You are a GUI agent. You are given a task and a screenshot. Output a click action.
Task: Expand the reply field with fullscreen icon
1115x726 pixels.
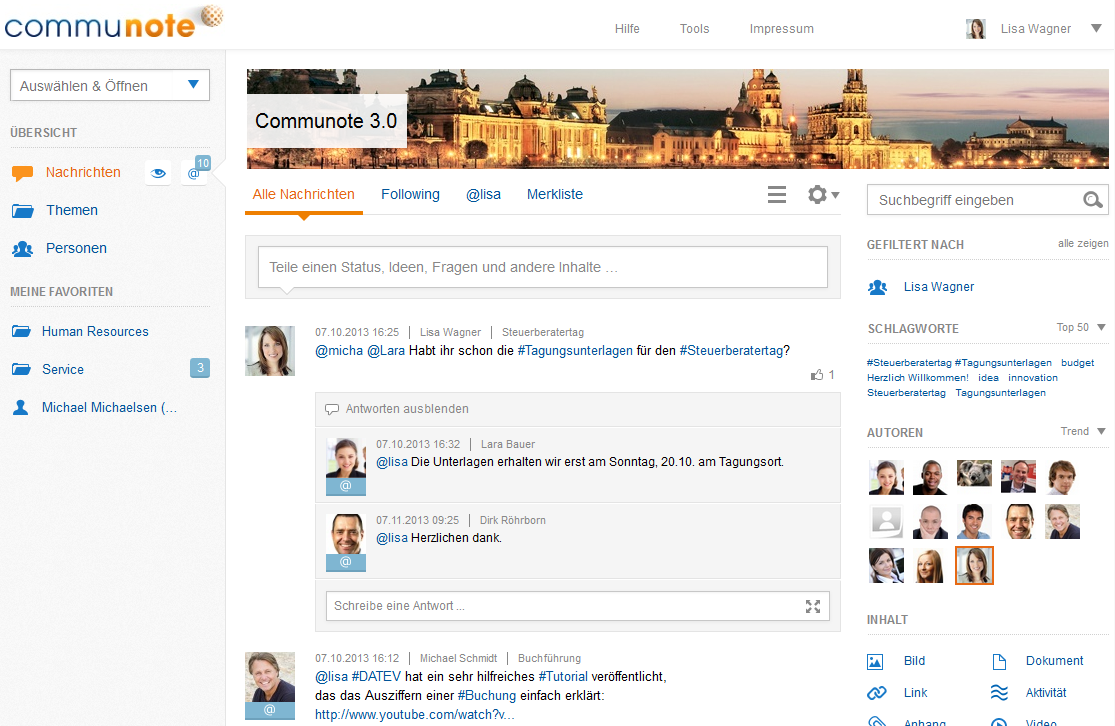click(813, 607)
